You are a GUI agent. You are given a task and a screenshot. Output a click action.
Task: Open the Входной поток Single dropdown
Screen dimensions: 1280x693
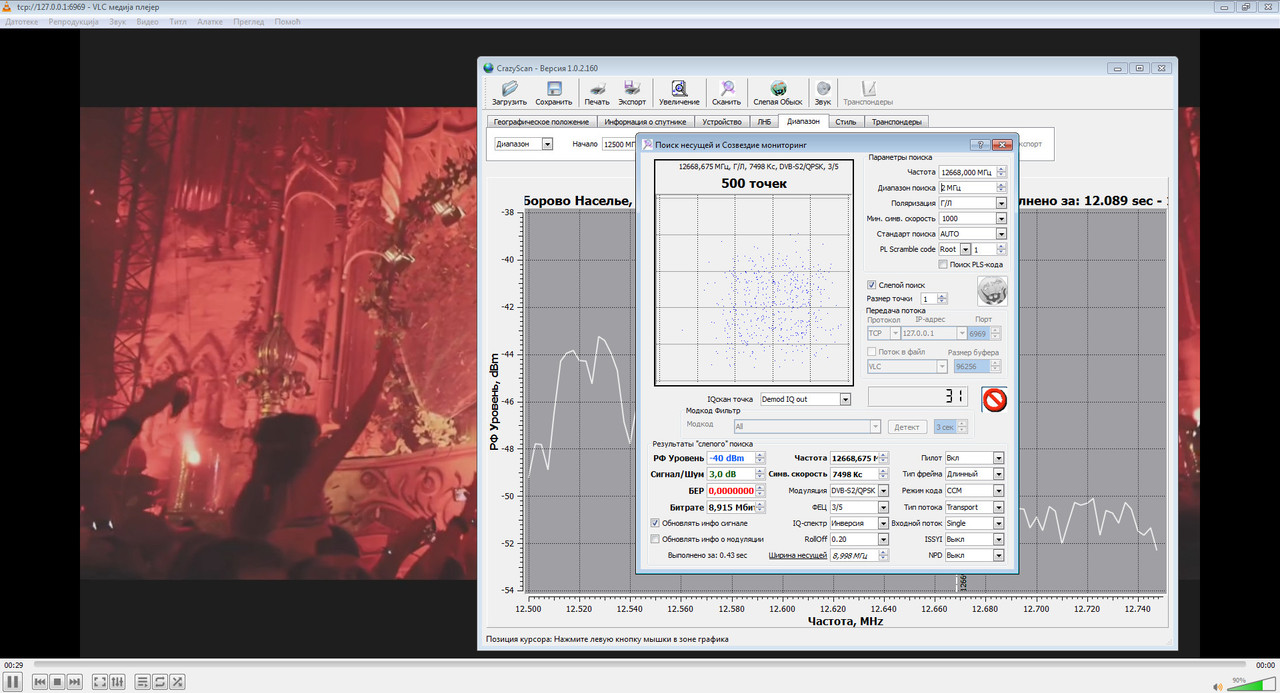click(998, 523)
